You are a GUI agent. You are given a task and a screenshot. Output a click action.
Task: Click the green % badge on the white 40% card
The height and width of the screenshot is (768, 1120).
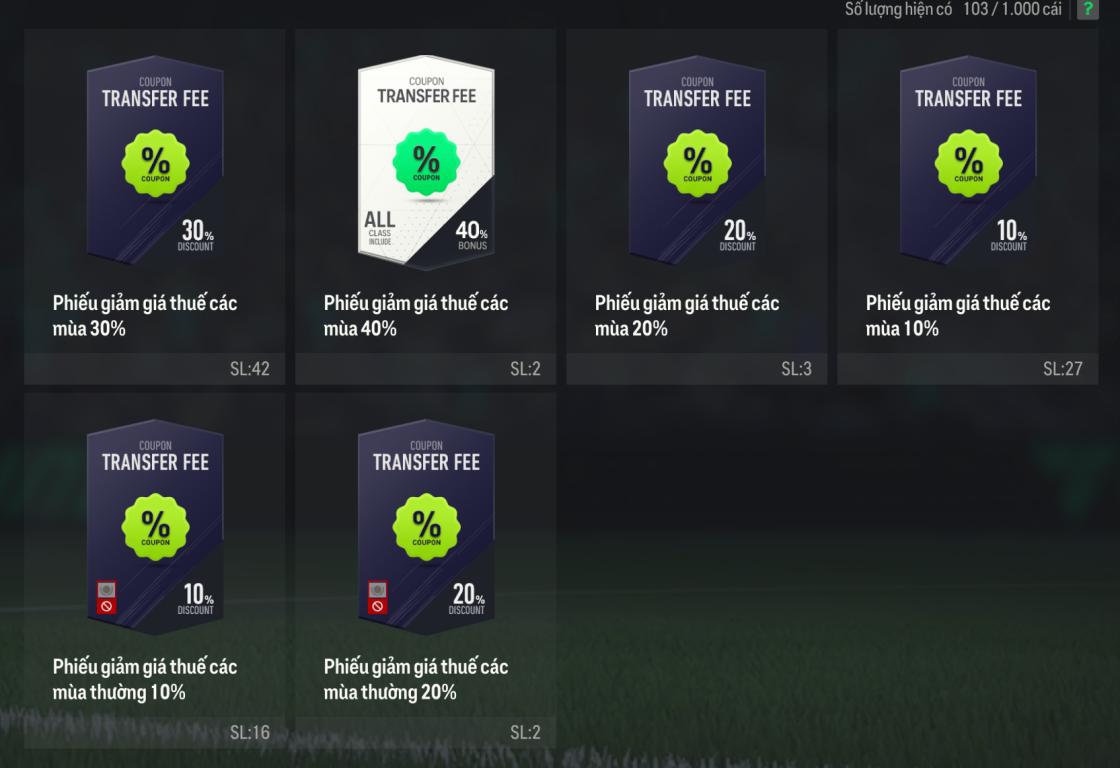point(426,162)
